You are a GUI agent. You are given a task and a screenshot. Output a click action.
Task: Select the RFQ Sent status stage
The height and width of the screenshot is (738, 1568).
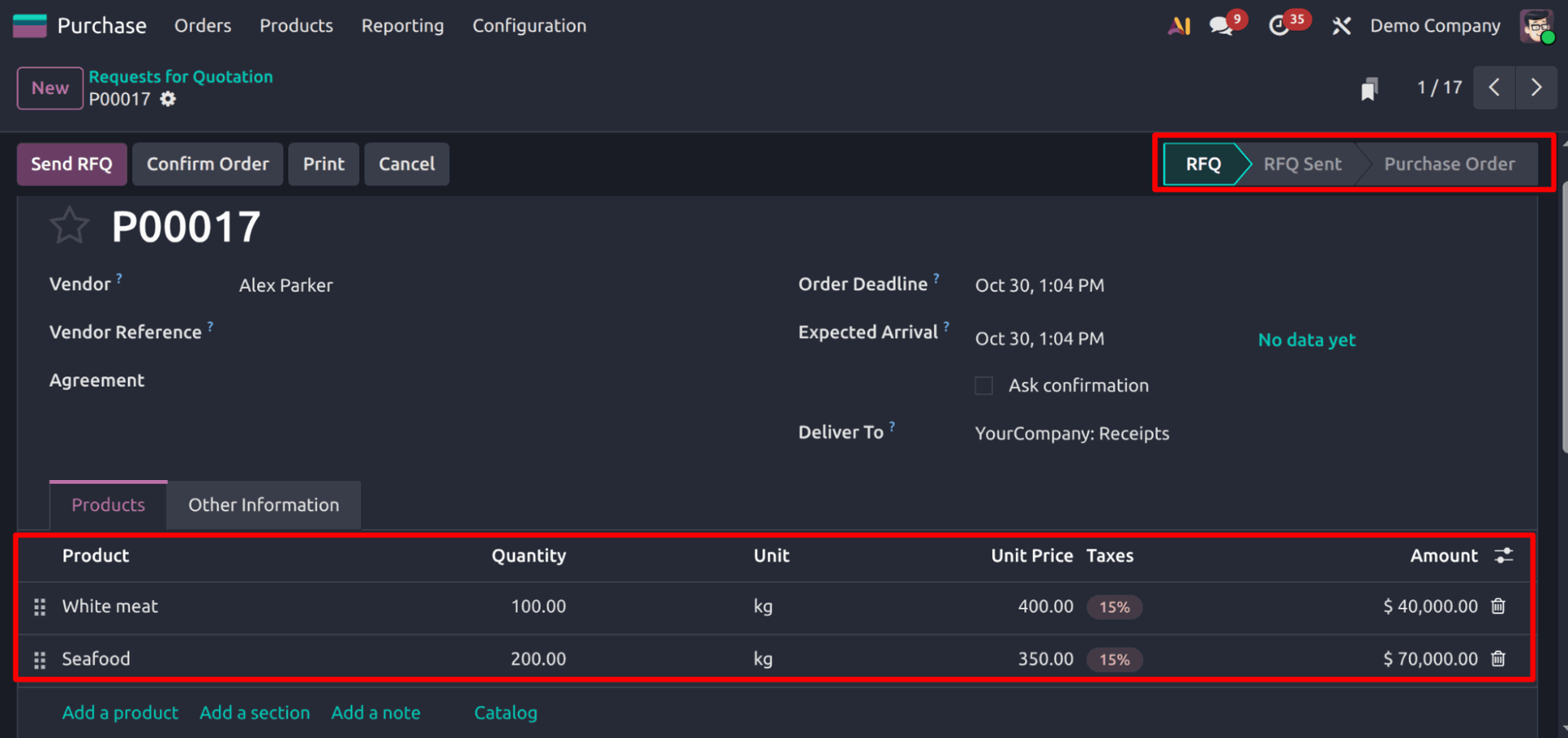coord(1302,164)
